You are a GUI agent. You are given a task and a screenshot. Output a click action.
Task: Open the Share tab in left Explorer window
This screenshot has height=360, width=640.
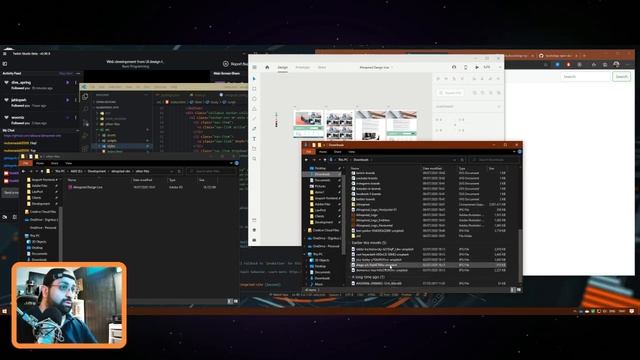[54, 163]
